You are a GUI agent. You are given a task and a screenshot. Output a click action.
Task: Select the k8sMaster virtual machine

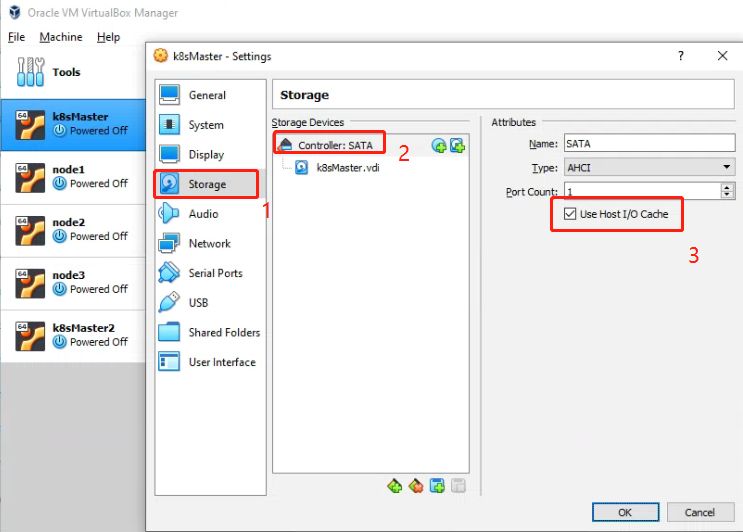point(73,125)
